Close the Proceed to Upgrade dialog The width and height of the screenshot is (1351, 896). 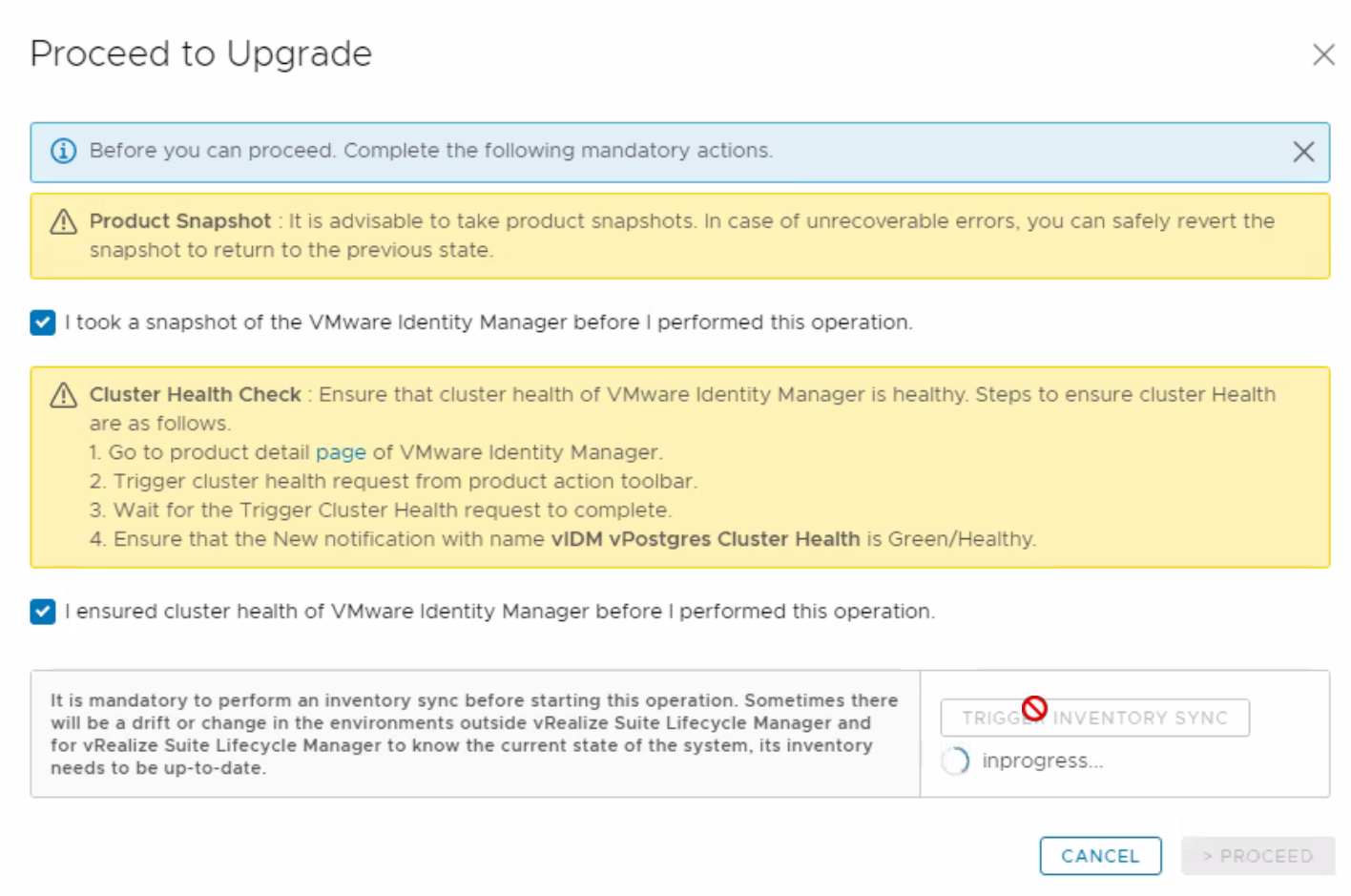click(1322, 54)
